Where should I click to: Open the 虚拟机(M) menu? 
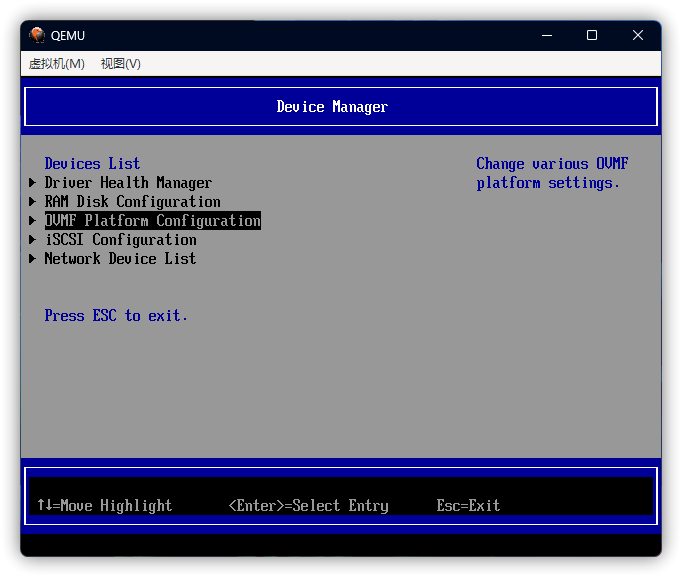click(x=56, y=63)
